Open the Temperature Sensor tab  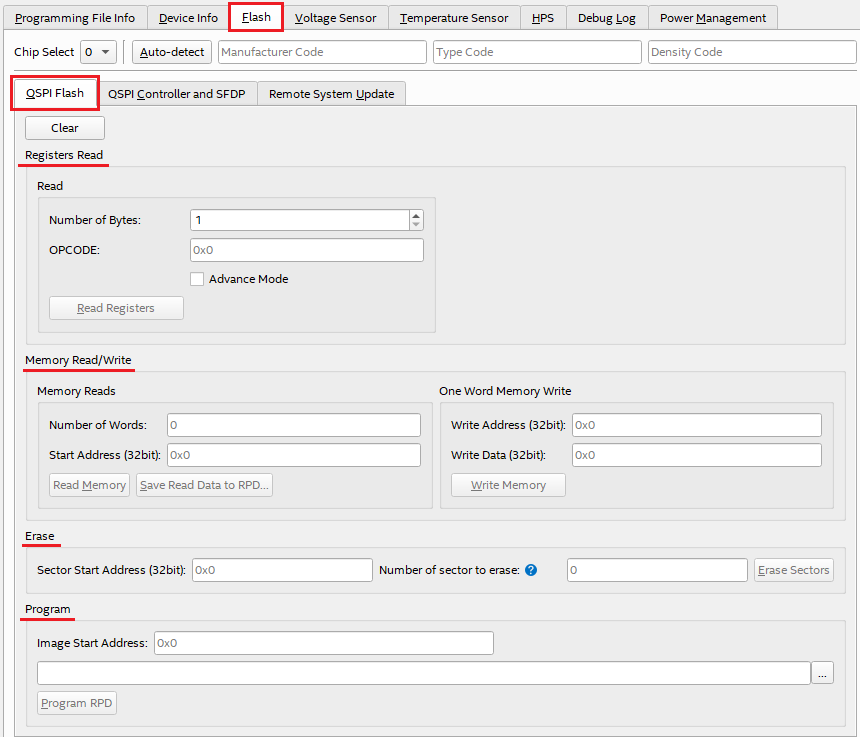coord(453,18)
